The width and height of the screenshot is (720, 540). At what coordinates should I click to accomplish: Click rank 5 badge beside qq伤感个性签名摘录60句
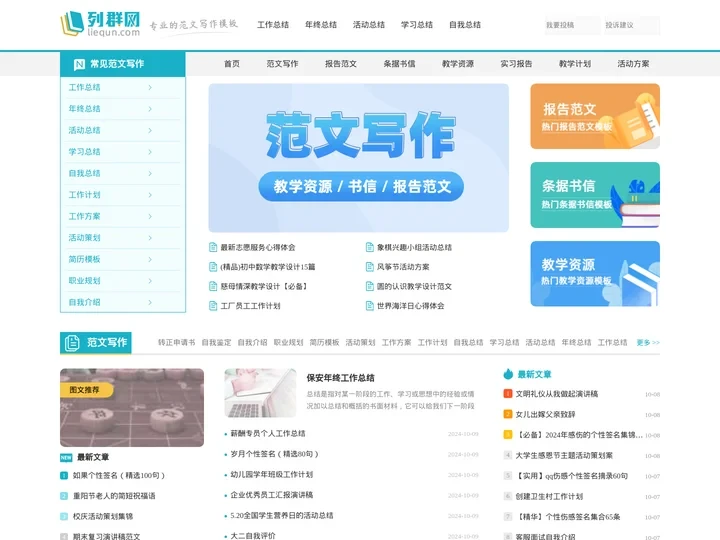(x=508, y=476)
